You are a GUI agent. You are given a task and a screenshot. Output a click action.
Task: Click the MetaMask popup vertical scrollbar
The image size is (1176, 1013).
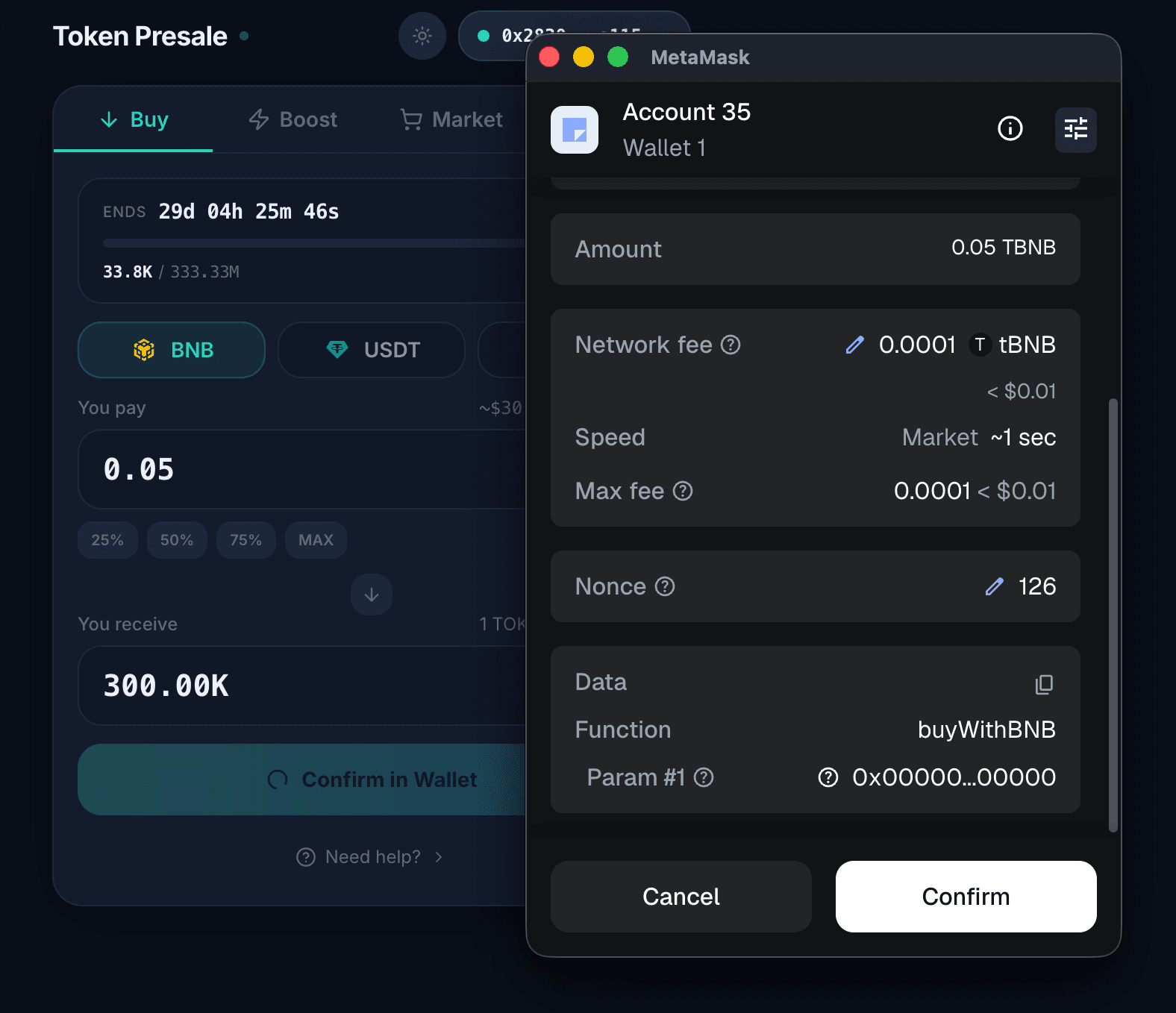(1113, 615)
